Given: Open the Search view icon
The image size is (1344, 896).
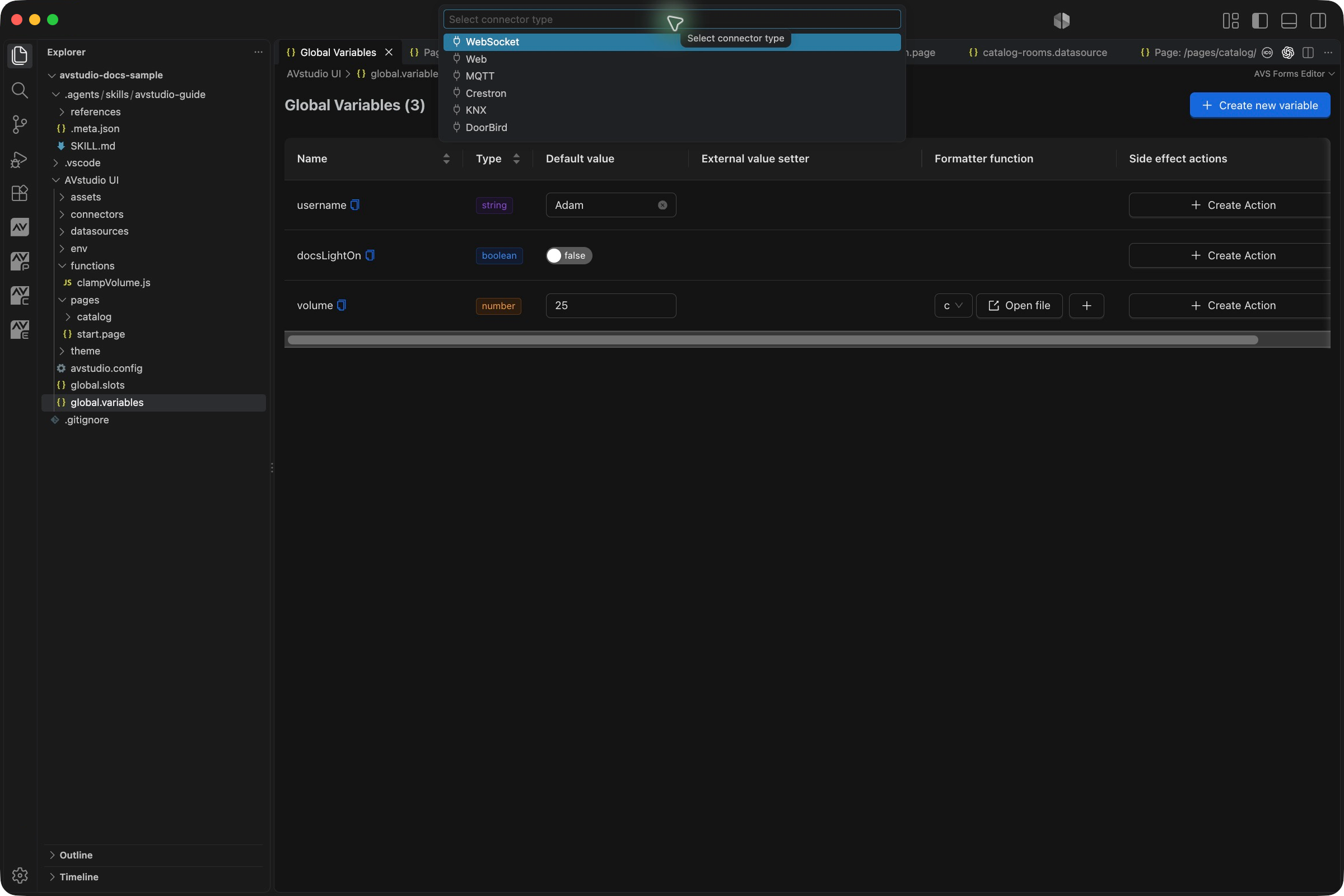Looking at the screenshot, I should pos(20,90).
